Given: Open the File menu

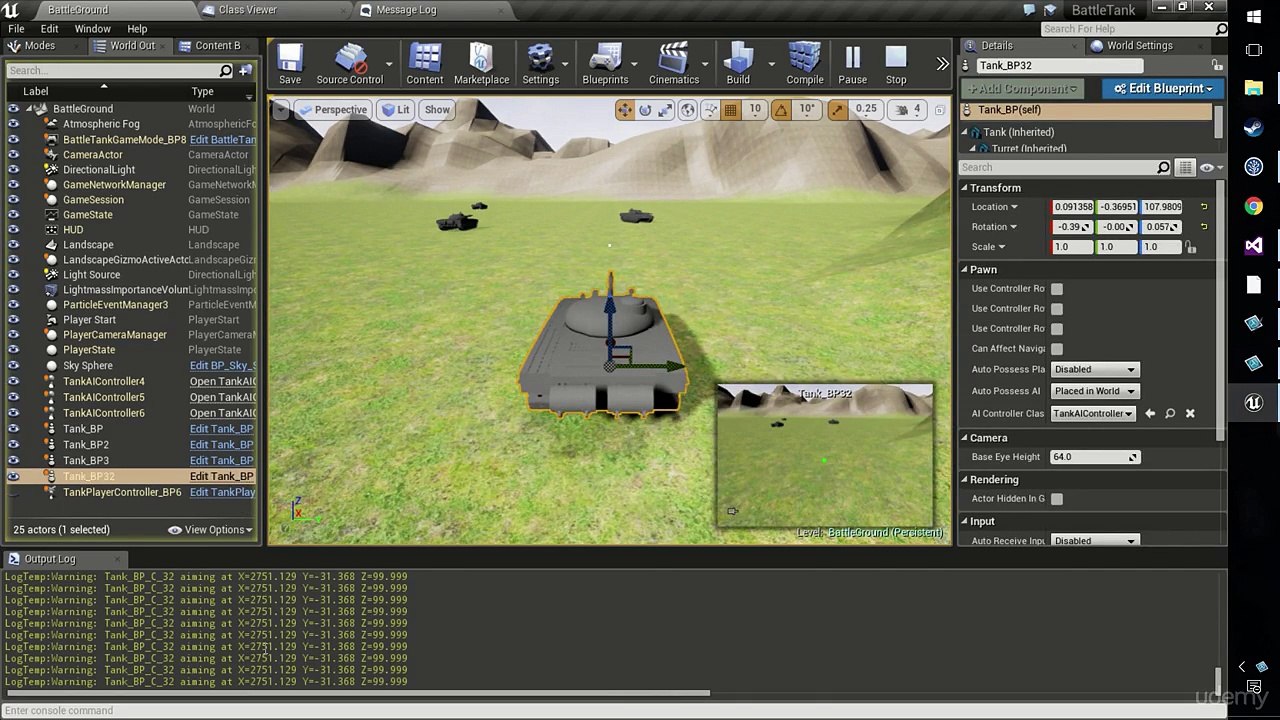Looking at the screenshot, I should [16, 29].
